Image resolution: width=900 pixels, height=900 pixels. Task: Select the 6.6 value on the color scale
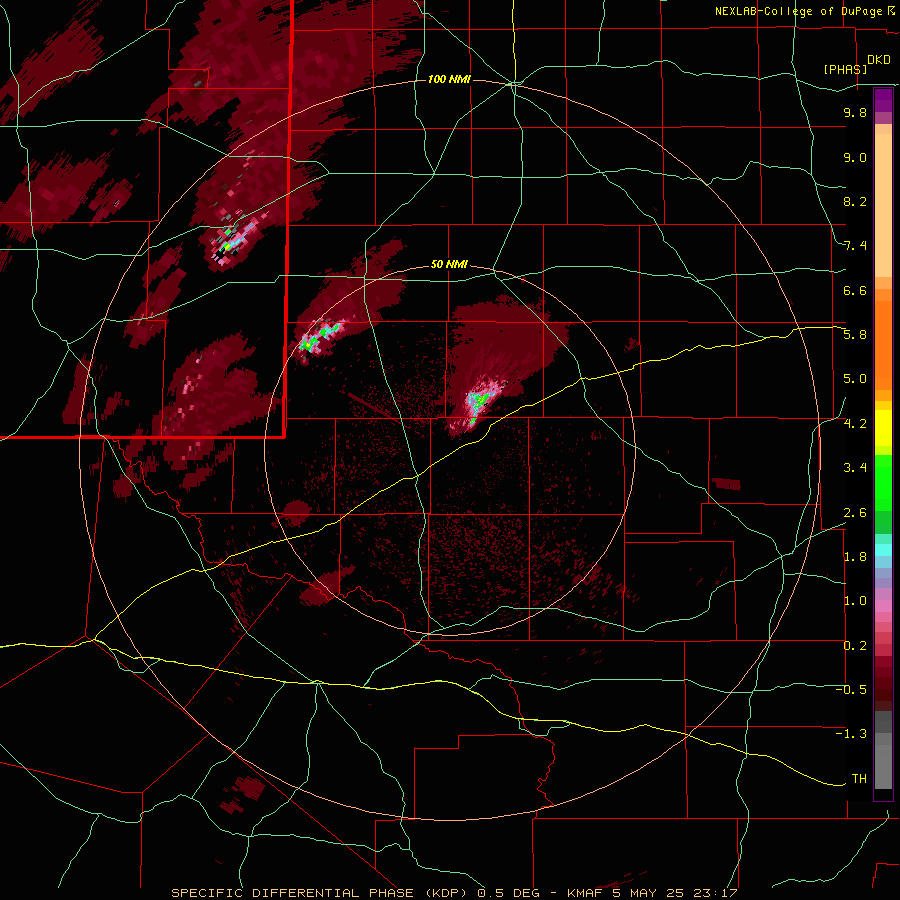[x=855, y=290]
